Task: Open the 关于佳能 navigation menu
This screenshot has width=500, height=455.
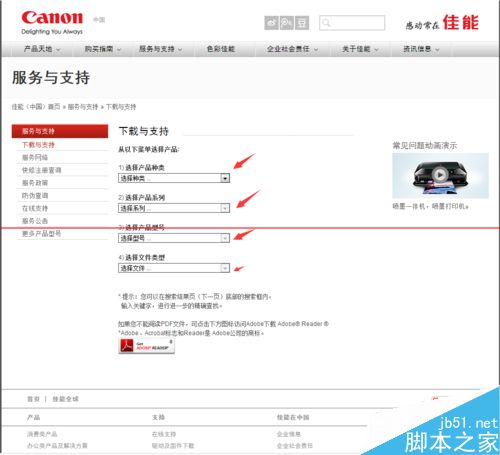Action: click(x=360, y=49)
